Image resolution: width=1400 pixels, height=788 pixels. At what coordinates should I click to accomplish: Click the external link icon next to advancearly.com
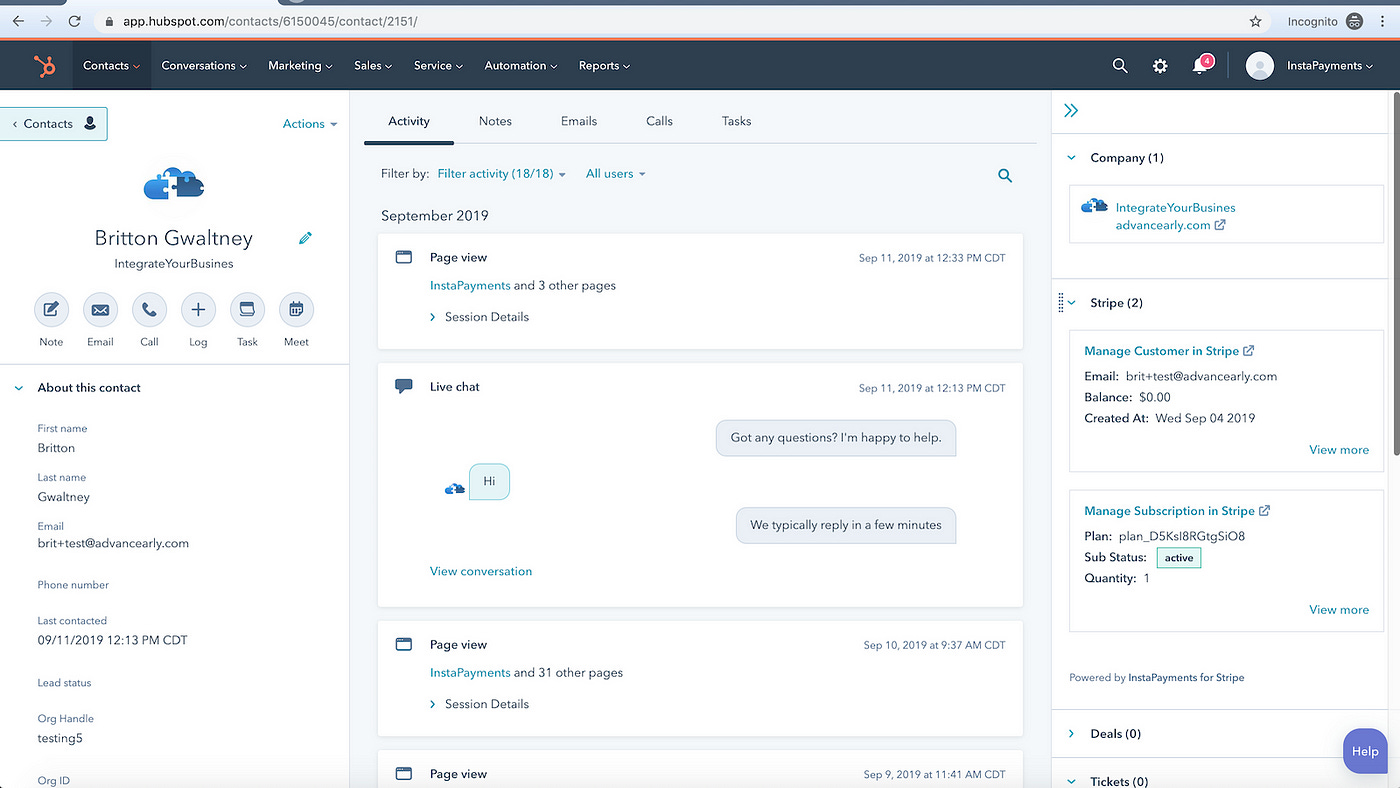tap(1220, 225)
